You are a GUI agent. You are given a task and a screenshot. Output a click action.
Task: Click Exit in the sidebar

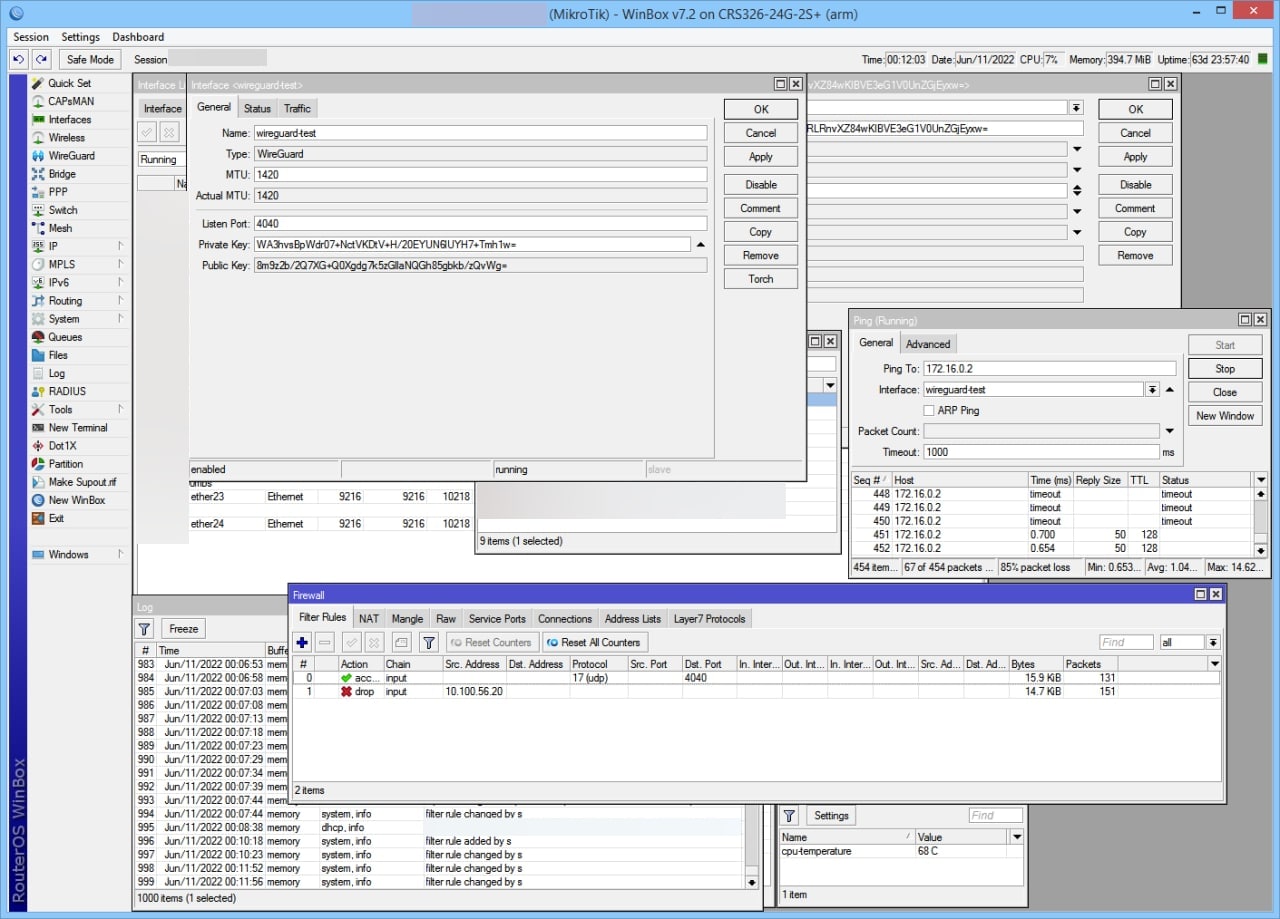(56, 518)
